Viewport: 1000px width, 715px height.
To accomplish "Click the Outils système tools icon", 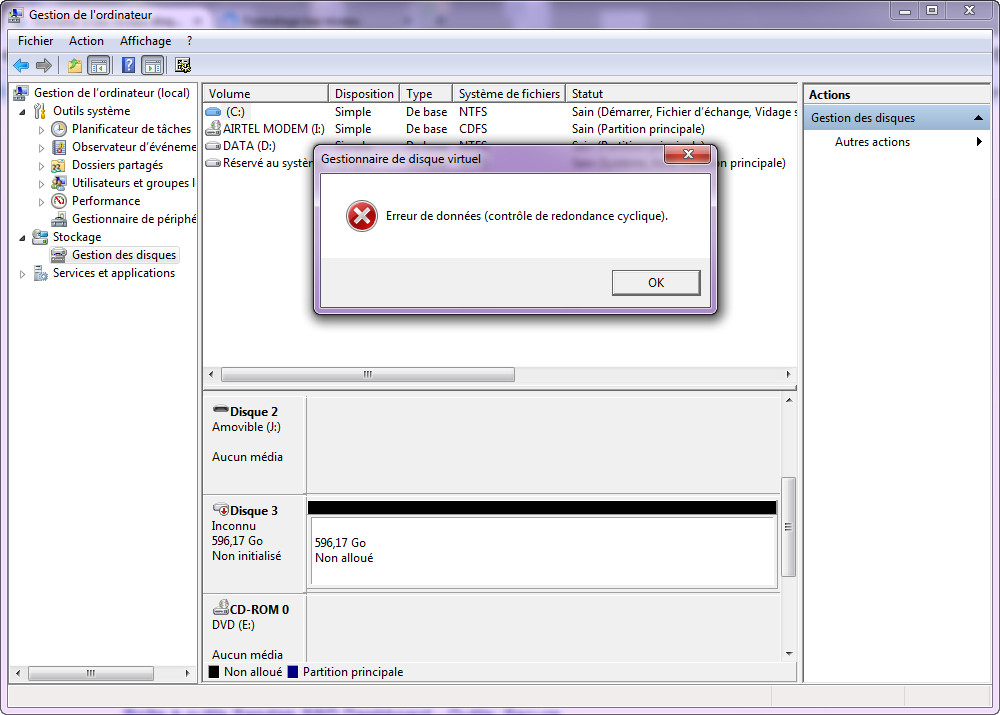I will (x=40, y=111).
